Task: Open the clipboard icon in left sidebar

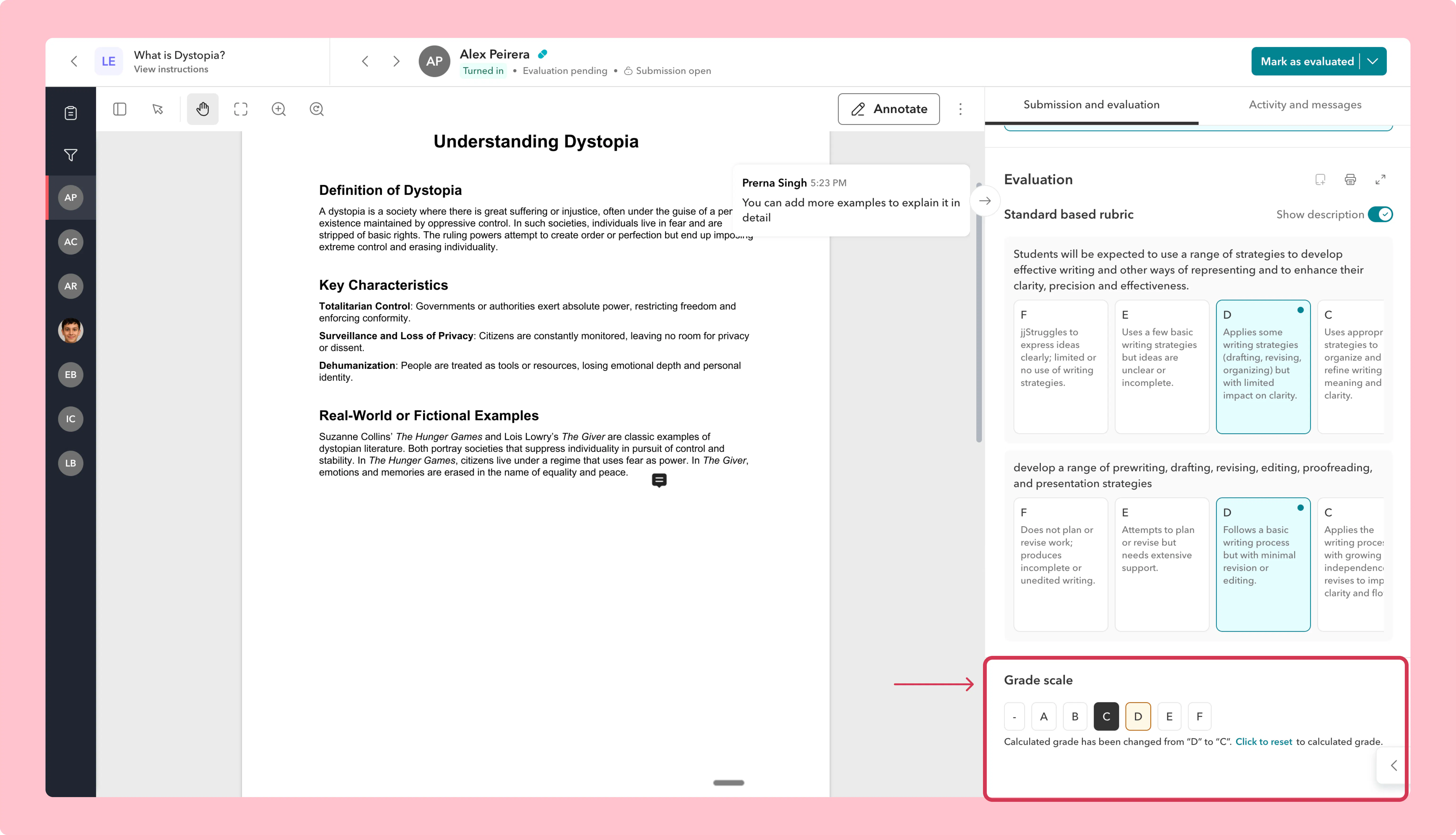Action: click(x=71, y=113)
